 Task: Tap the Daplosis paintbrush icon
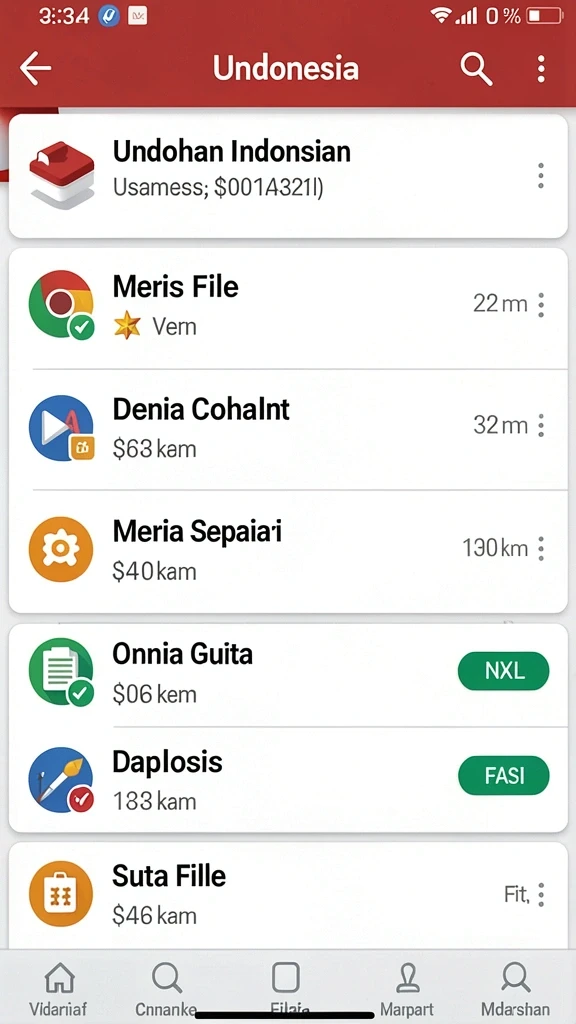coord(61,780)
